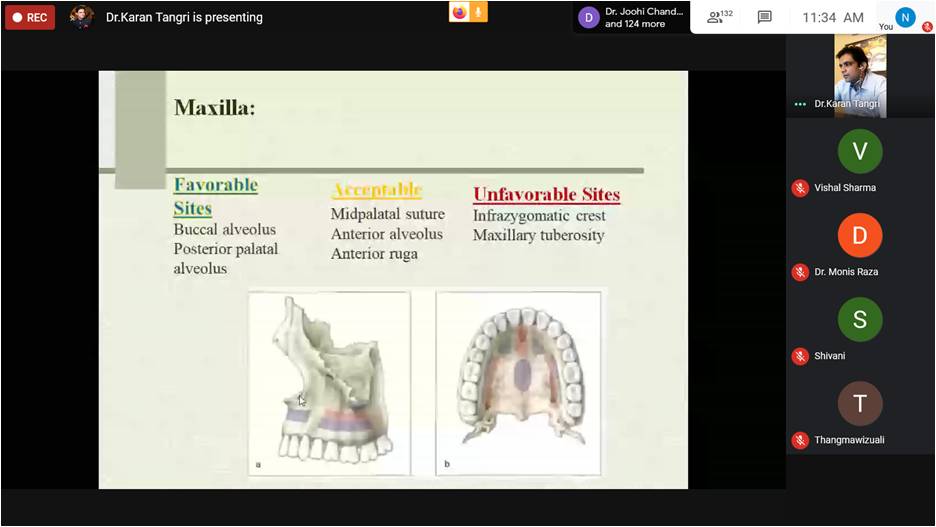Click the three dots on Dr.Karan Tangri's tile
The height and width of the screenshot is (527, 936).
799,104
